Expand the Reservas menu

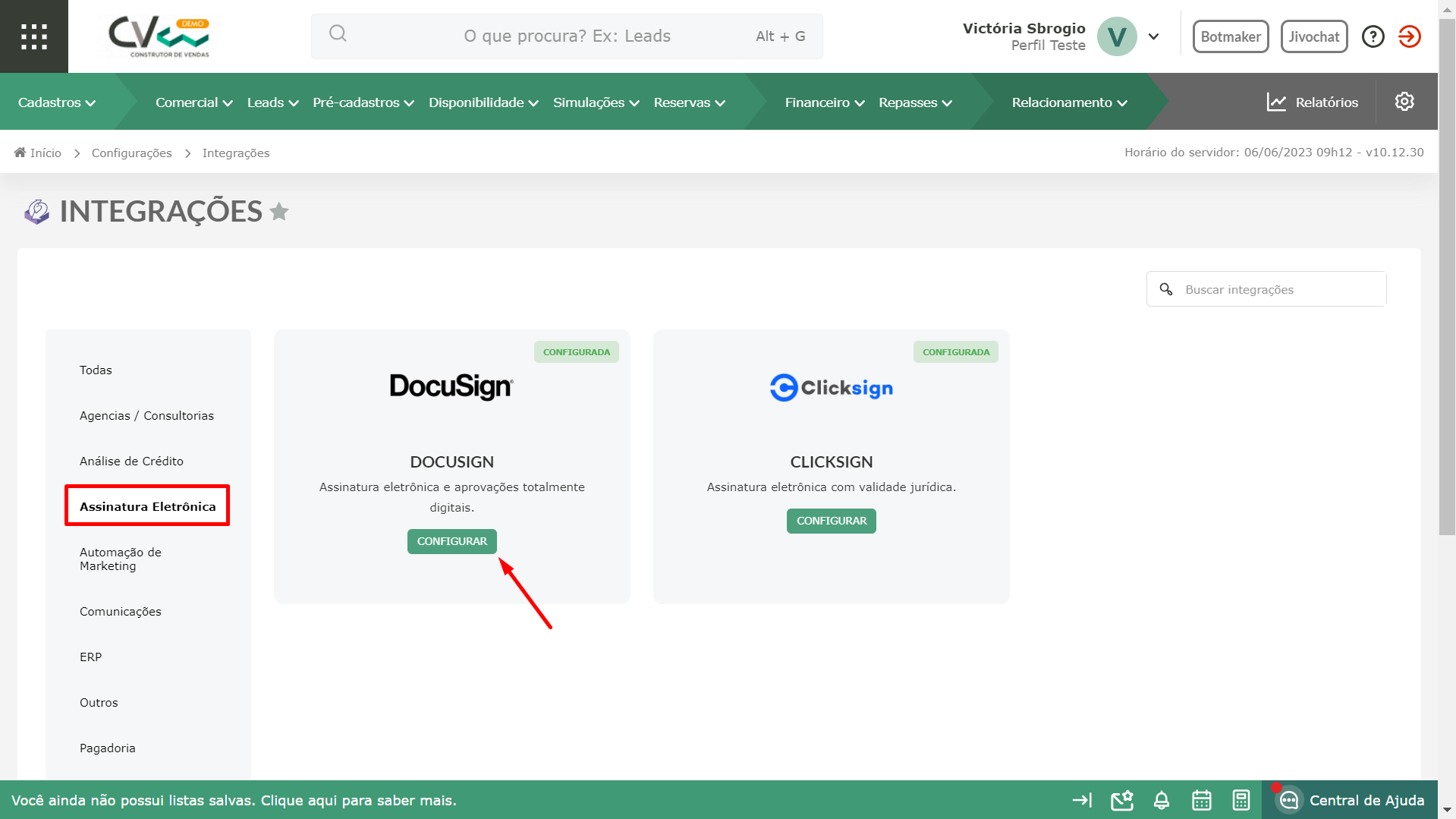coord(690,102)
